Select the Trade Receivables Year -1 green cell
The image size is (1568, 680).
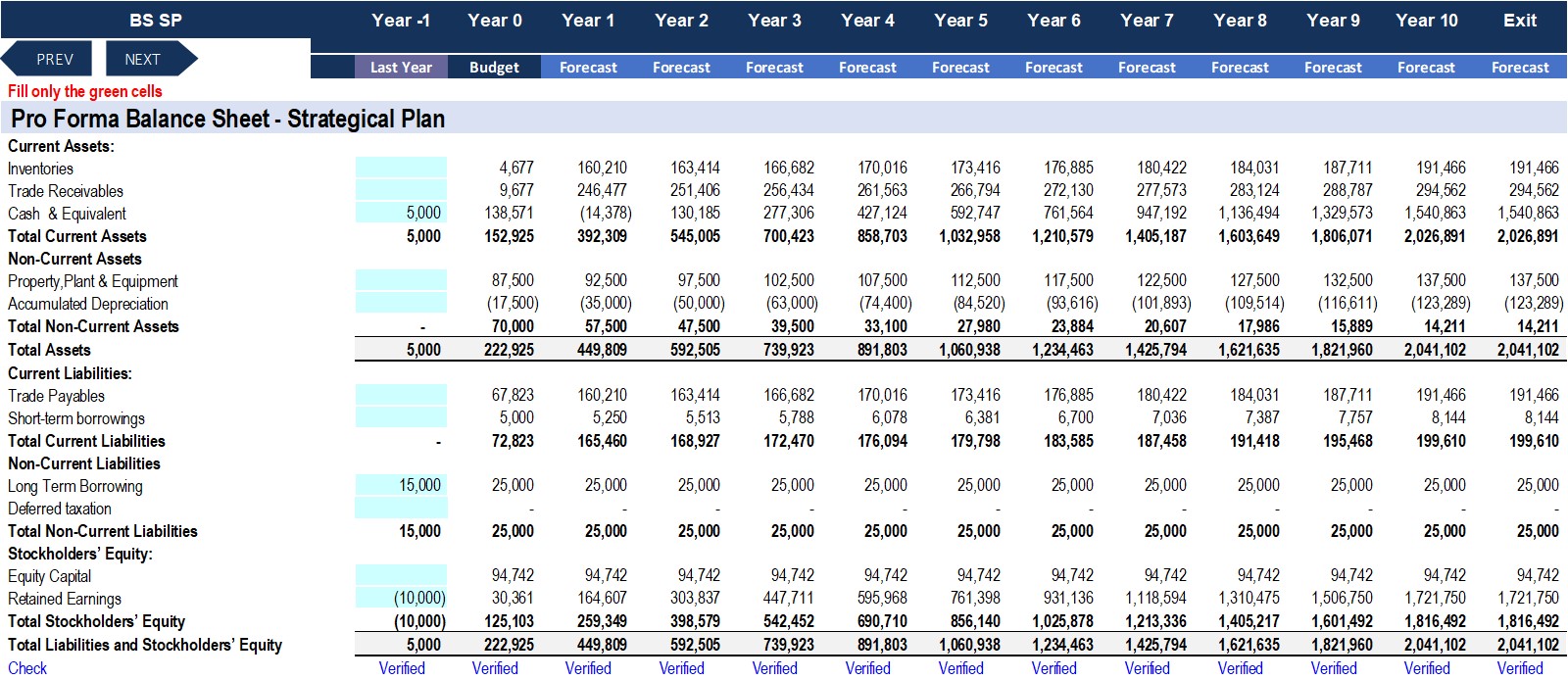coord(401,190)
